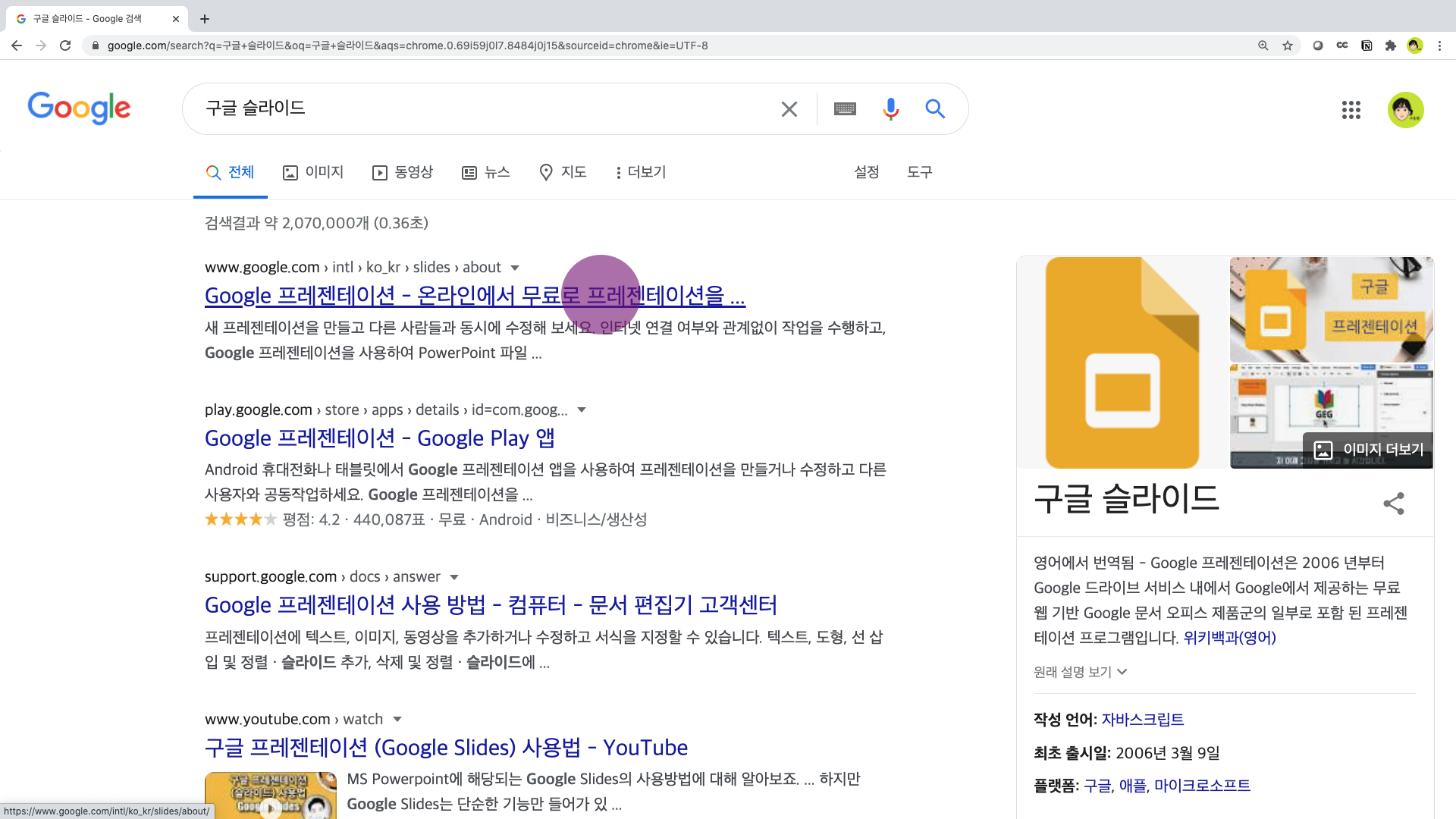Open the 더보기 search categories menu

pyautogui.click(x=641, y=173)
